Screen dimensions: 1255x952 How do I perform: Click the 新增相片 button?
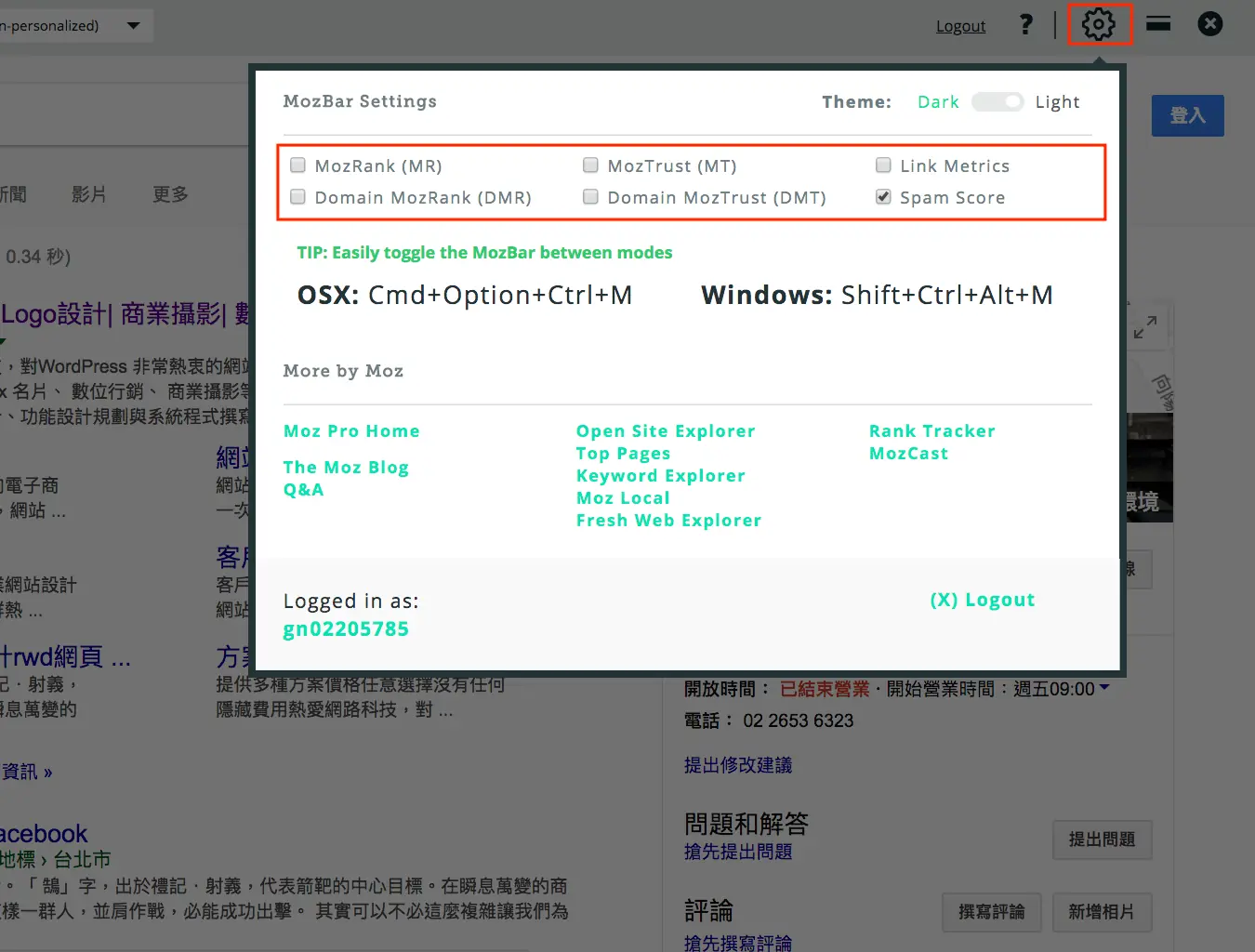(1102, 912)
